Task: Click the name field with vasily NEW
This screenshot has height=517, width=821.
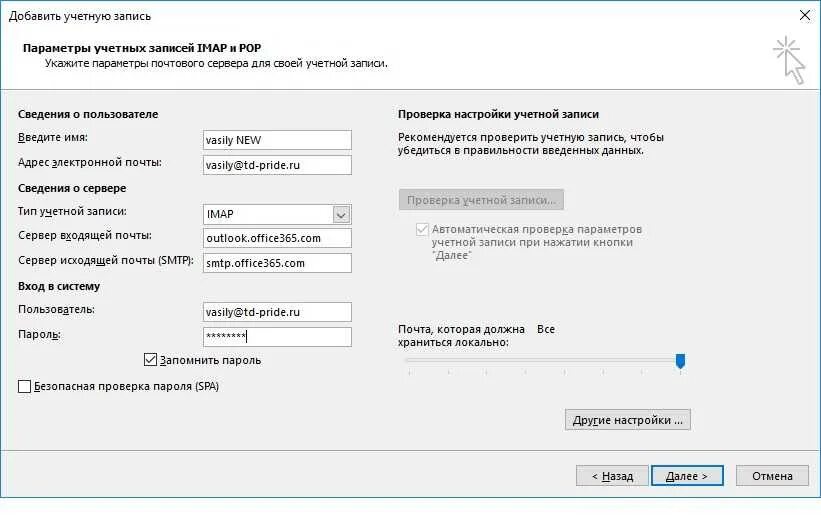Action: 276,140
